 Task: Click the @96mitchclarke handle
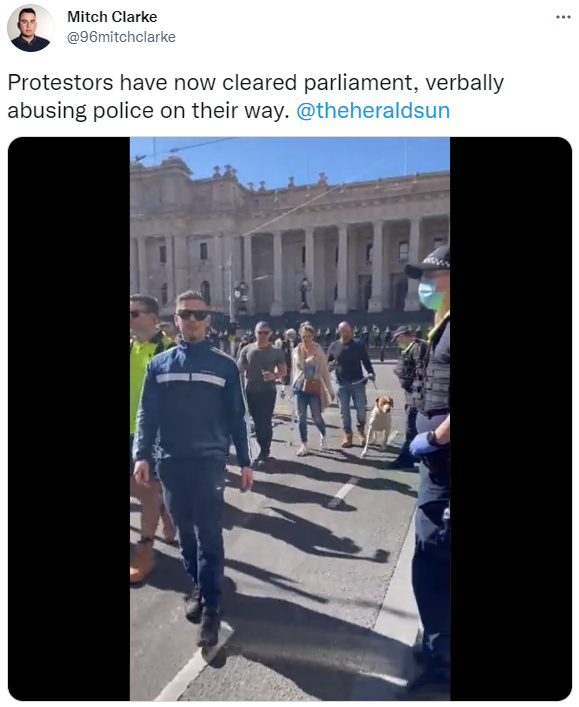121,37
